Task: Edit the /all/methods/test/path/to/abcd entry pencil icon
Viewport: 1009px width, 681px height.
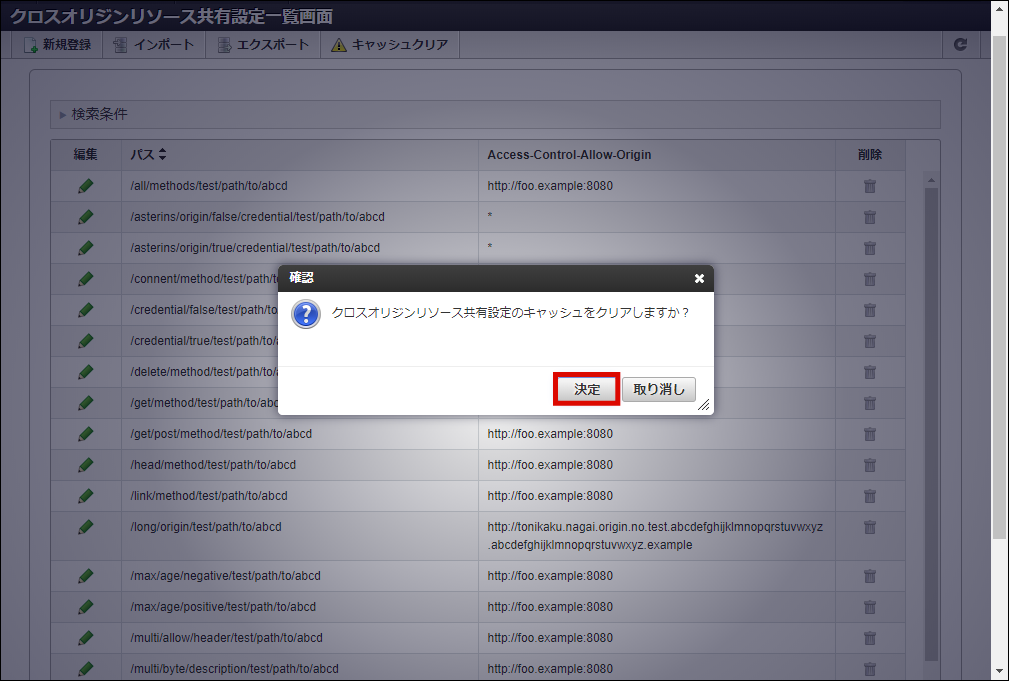Action: pos(86,185)
